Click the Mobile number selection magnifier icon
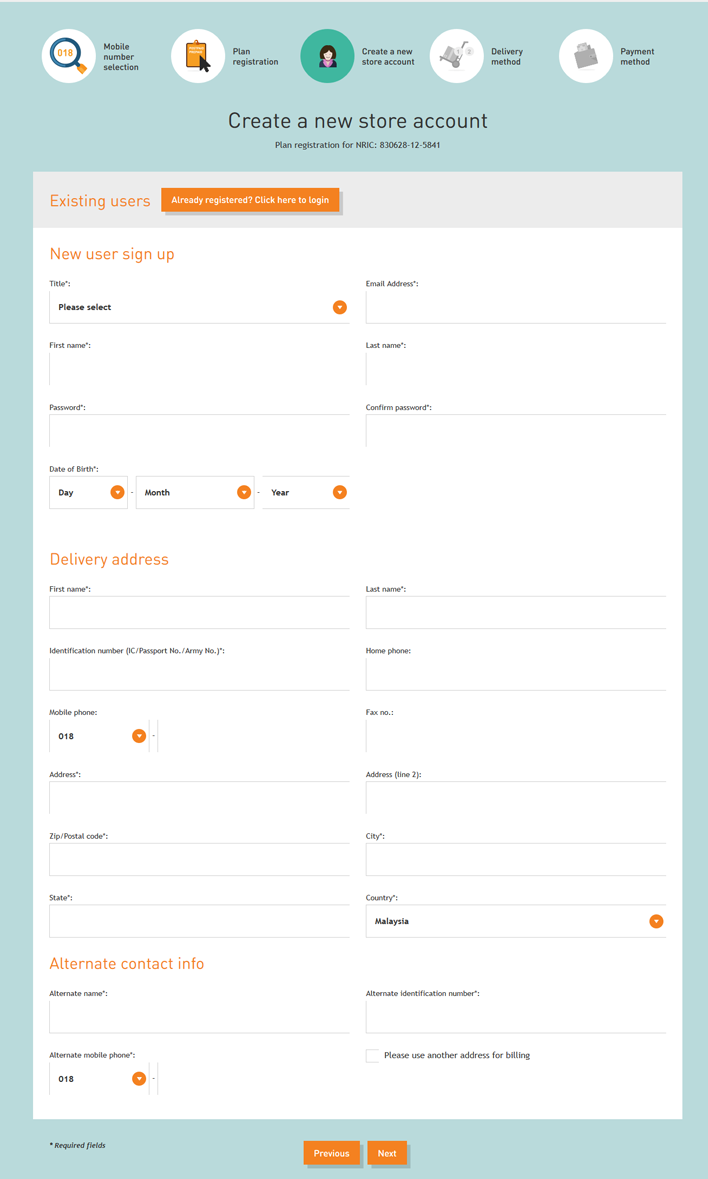 click(68, 56)
